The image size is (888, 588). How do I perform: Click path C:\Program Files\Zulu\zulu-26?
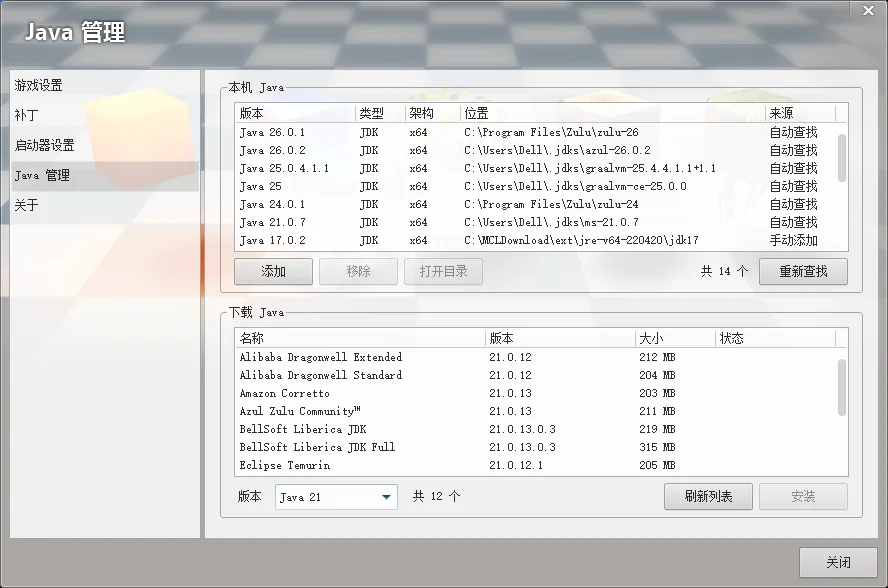(x=551, y=133)
